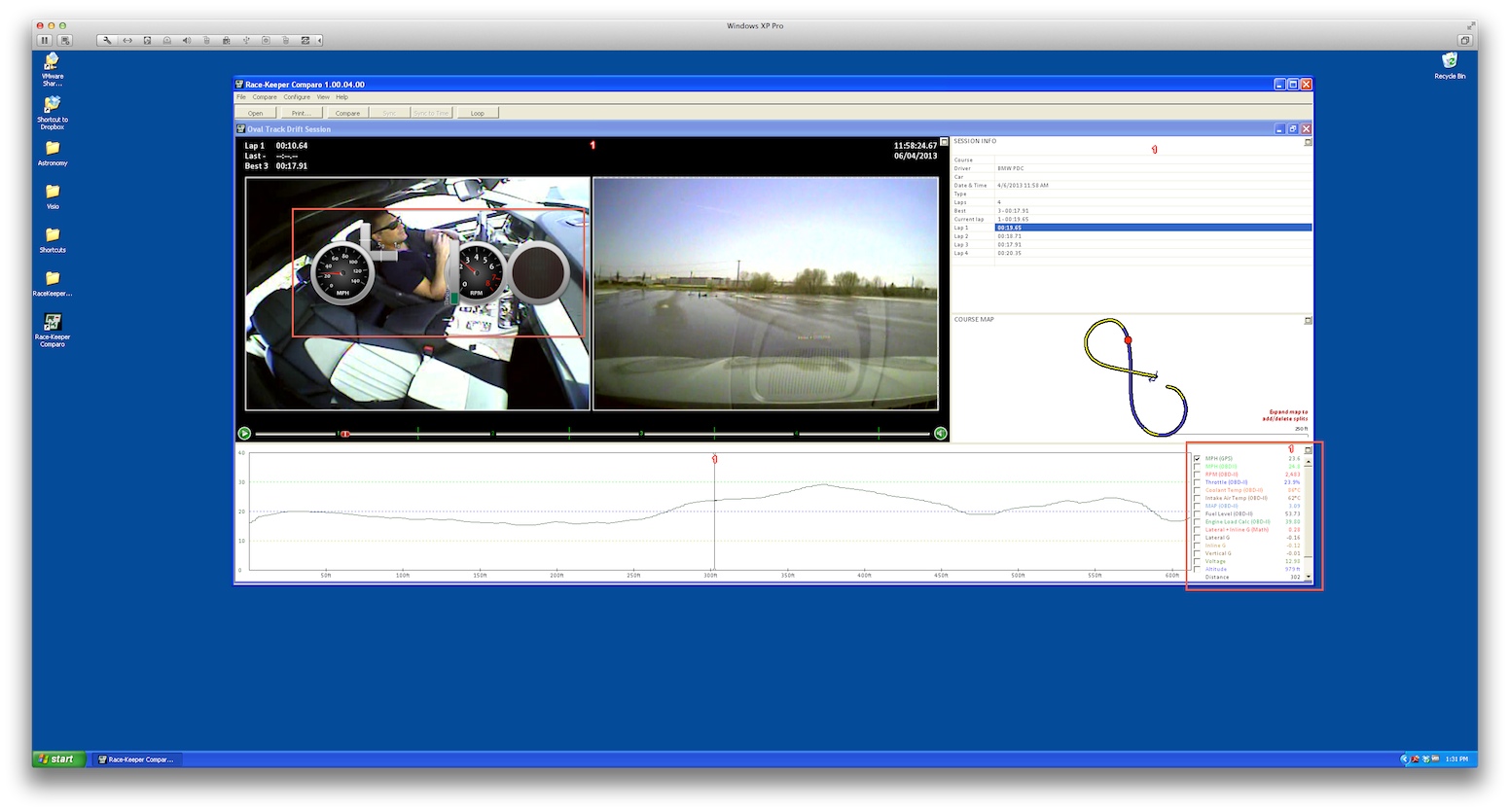Enable the Coolant Temp (OBD-II) checkbox
1509x812 pixels.
(1197, 490)
